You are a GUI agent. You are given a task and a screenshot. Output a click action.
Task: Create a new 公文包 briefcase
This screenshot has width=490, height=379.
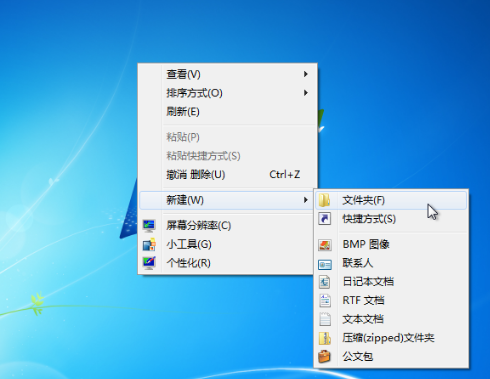click(391, 356)
